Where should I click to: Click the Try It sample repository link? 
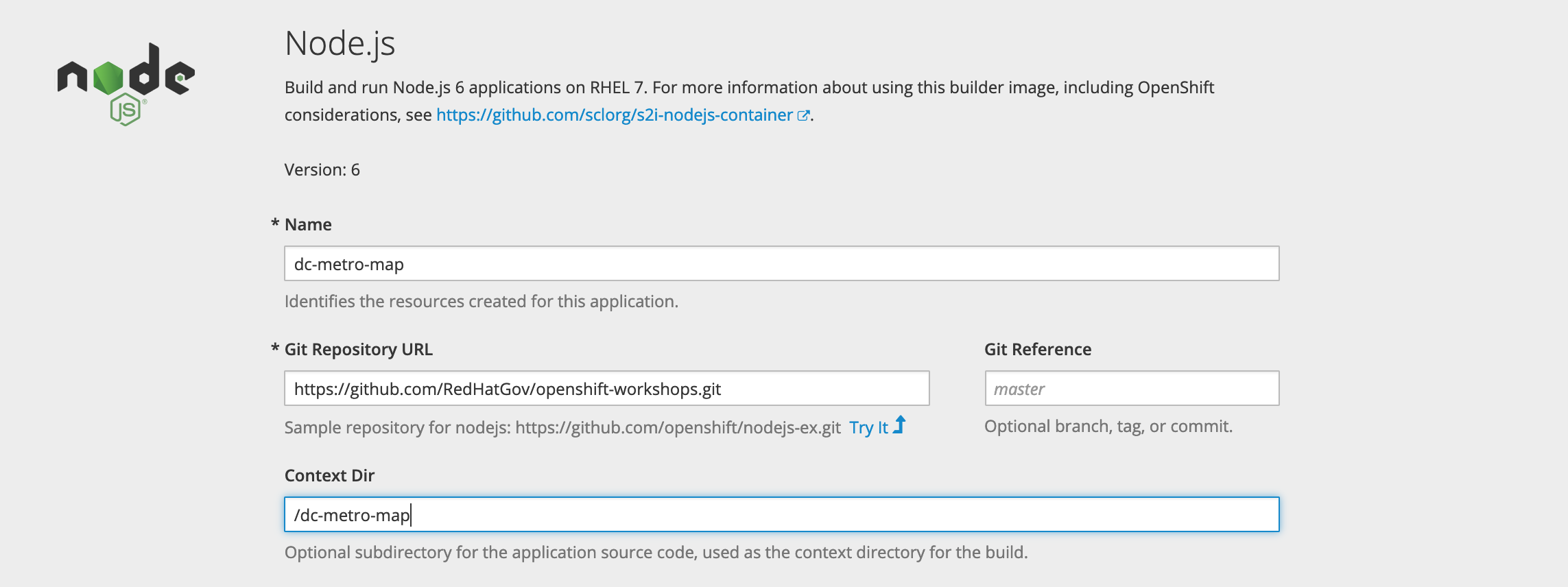(x=868, y=427)
